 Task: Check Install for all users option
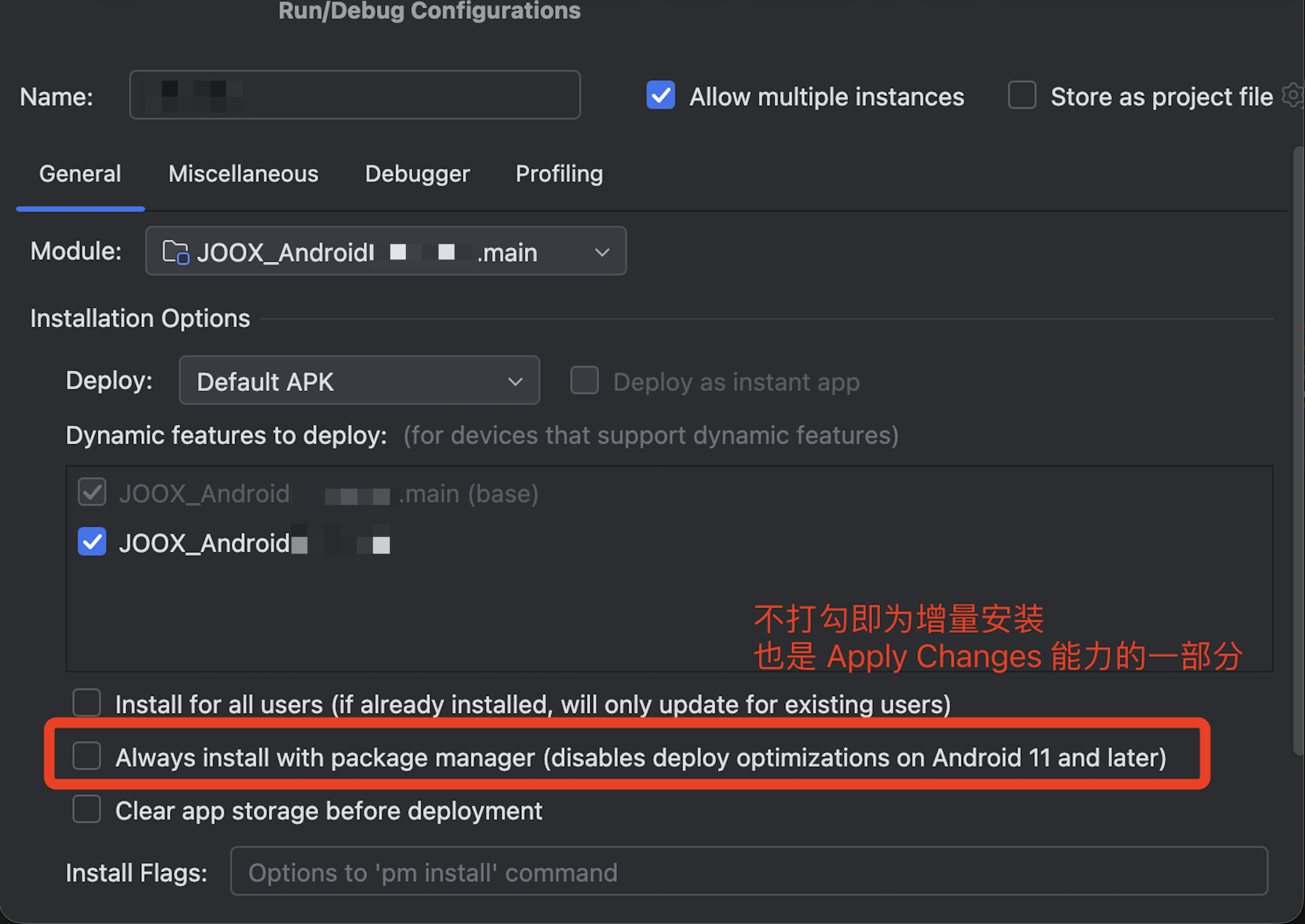pyautogui.click(x=87, y=703)
